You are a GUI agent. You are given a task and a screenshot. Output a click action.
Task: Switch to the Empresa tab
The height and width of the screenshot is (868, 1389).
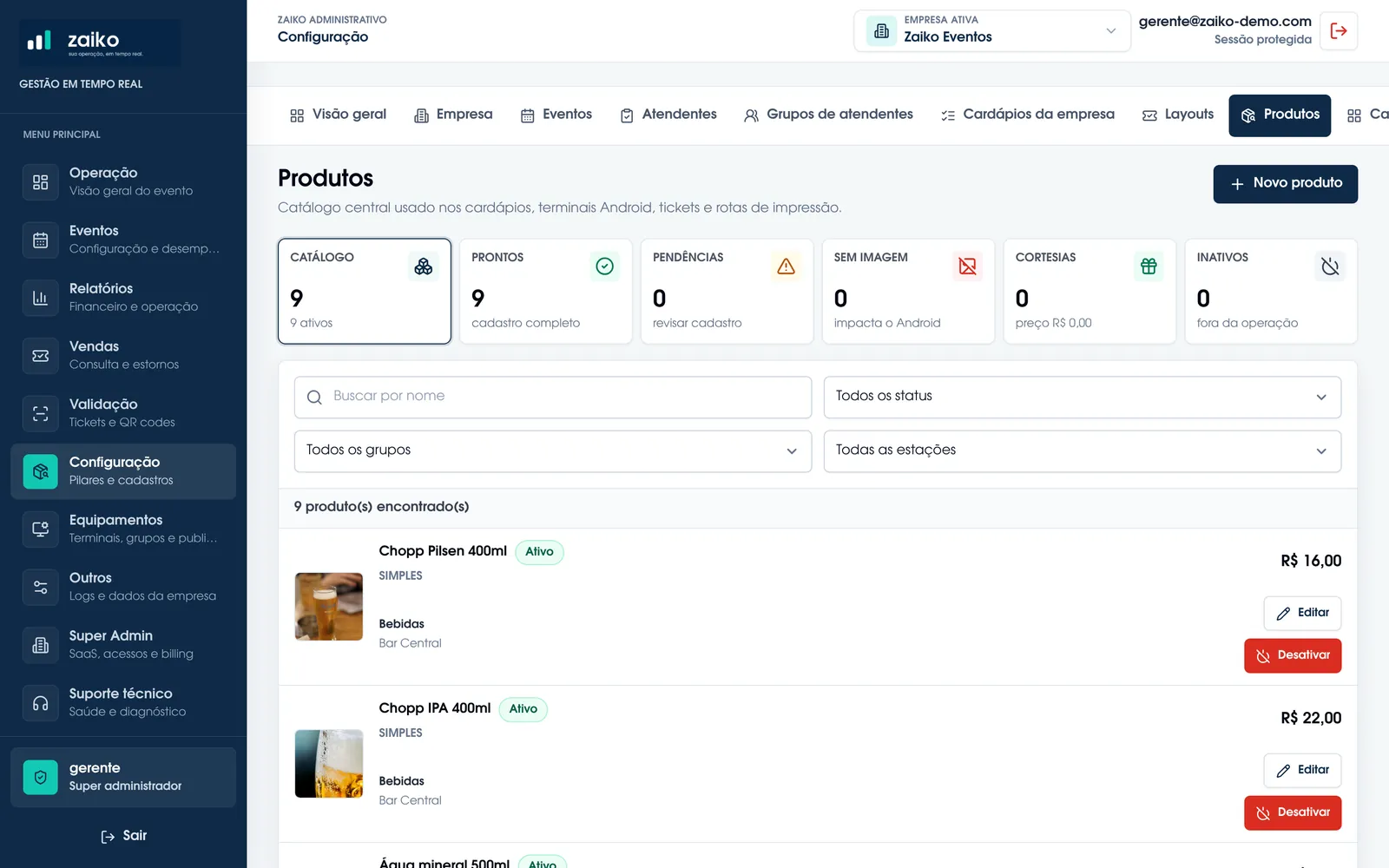[453, 115]
